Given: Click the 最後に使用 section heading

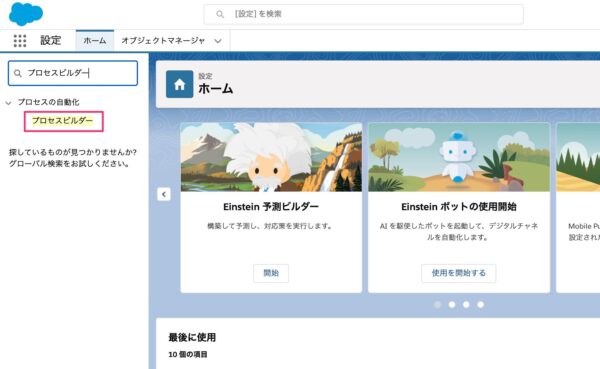Looking at the screenshot, I should [192, 337].
